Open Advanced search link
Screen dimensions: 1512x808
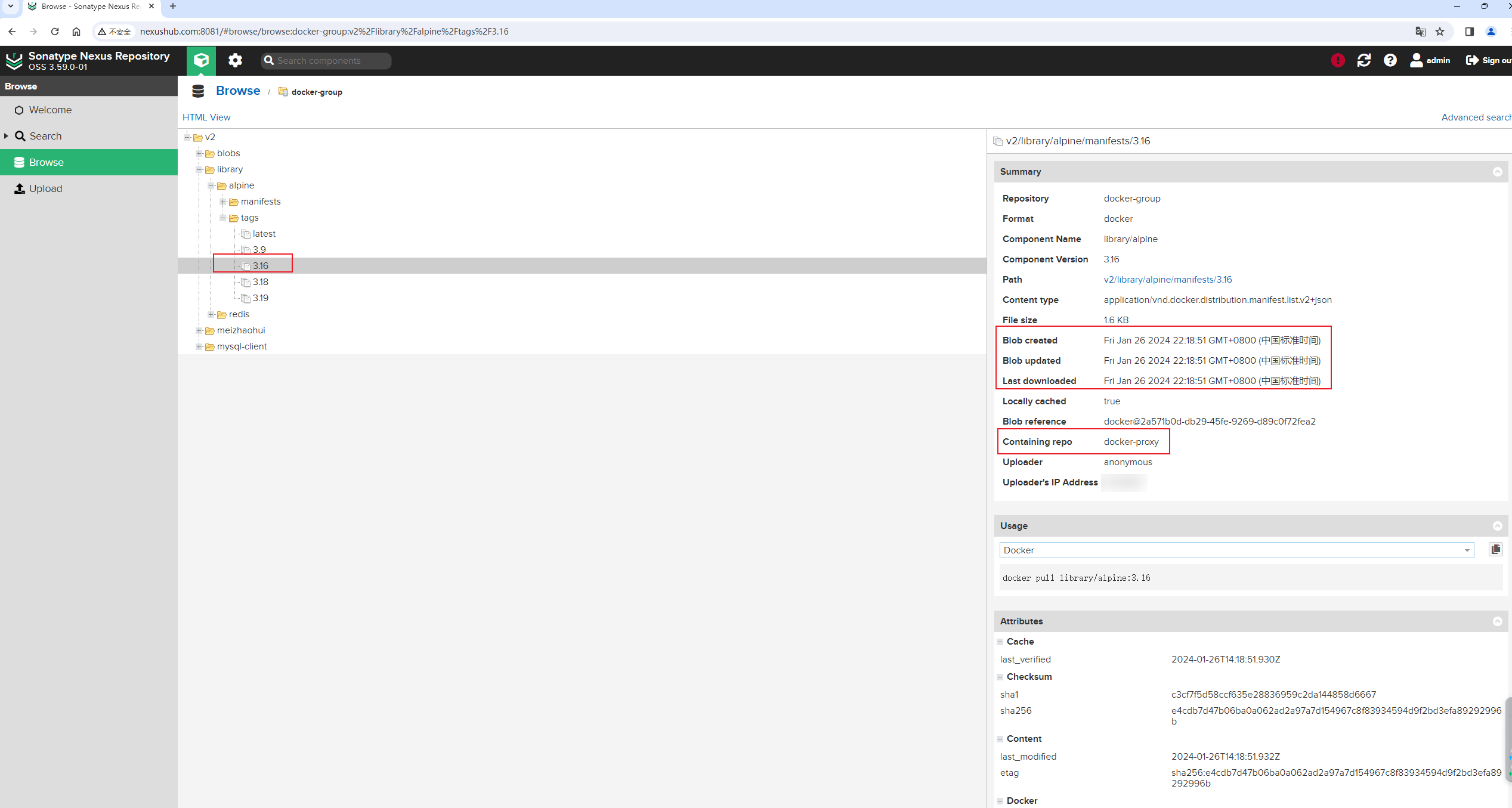click(x=1476, y=117)
